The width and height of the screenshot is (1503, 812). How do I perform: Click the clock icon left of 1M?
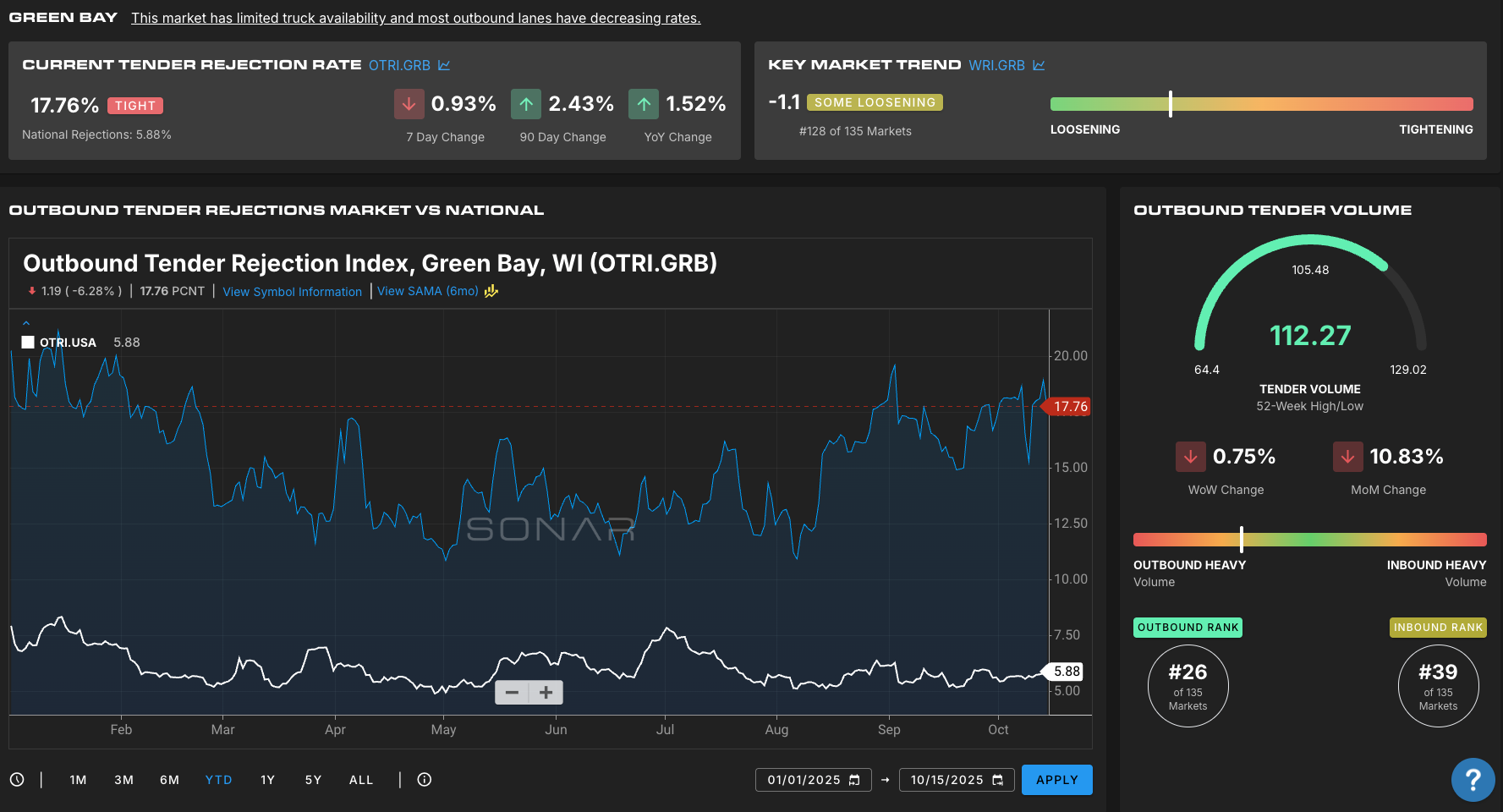[17, 780]
